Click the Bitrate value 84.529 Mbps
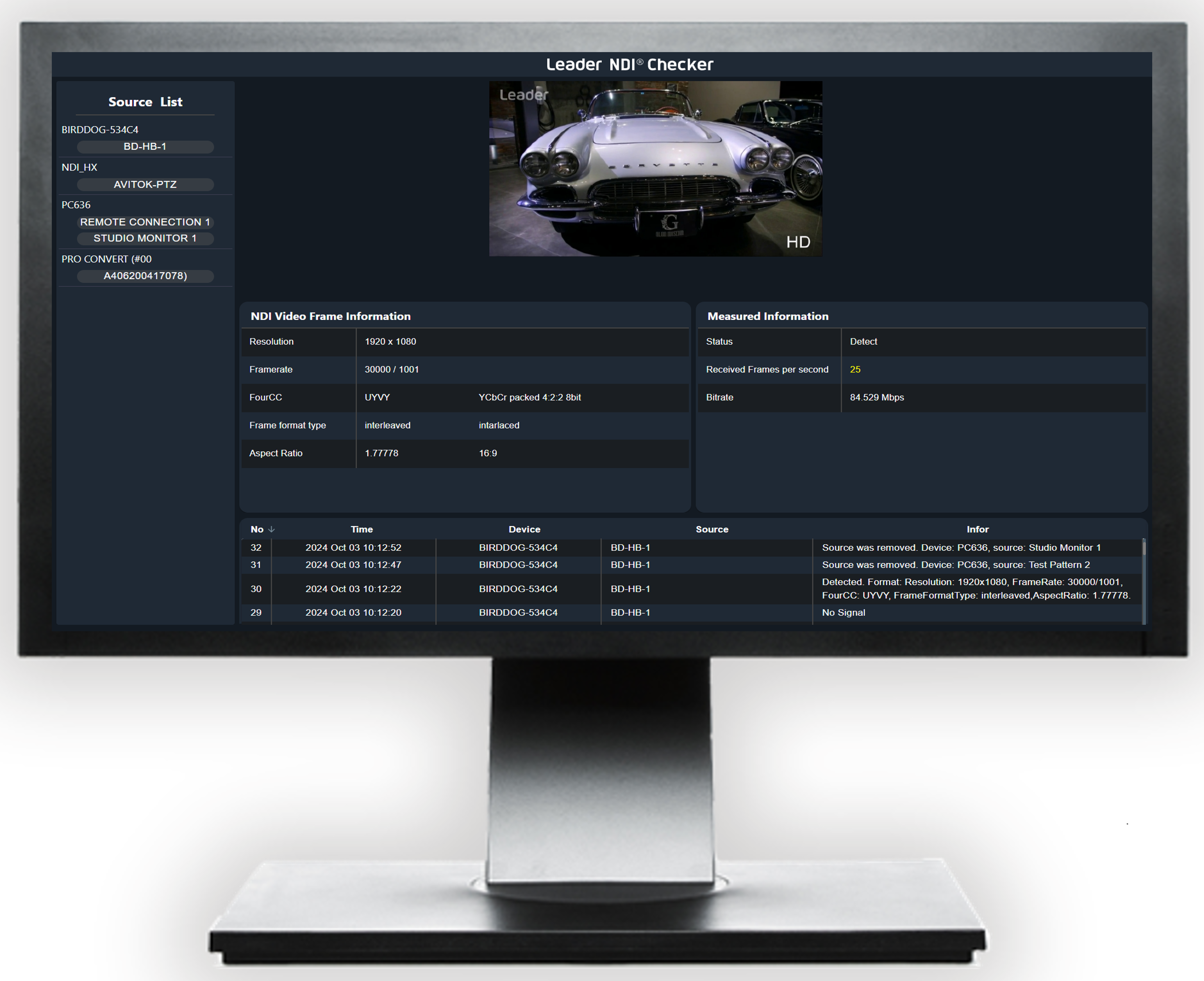1204x981 pixels. coord(876,398)
